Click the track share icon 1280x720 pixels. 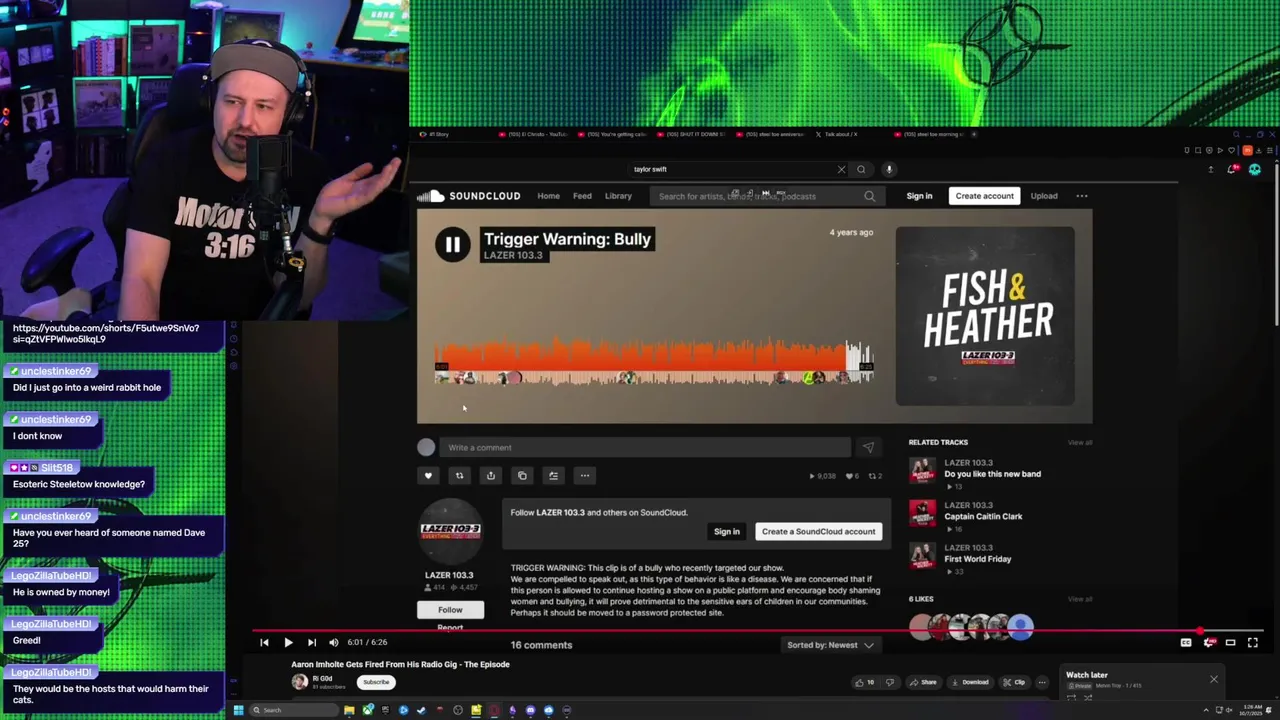490,475
